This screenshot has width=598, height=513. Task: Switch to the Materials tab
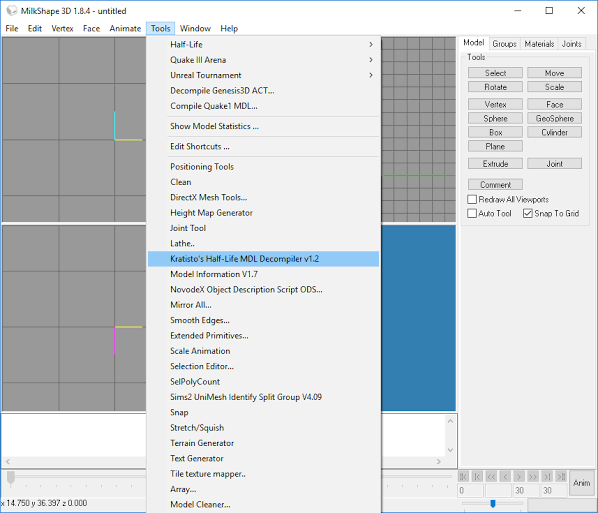point(539,44)
